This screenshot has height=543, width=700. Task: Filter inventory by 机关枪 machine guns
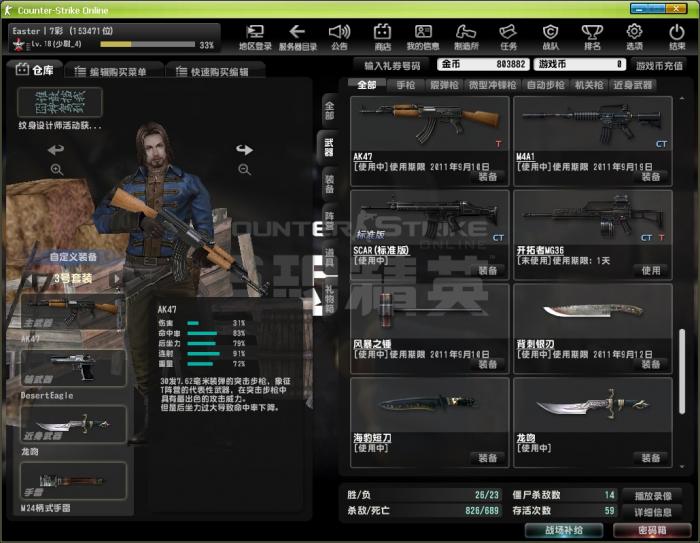coord(588,85)
